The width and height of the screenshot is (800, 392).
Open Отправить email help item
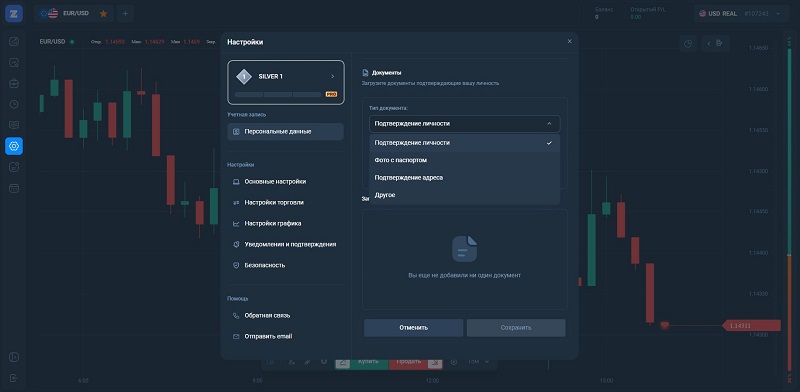[x=286, y=337]
